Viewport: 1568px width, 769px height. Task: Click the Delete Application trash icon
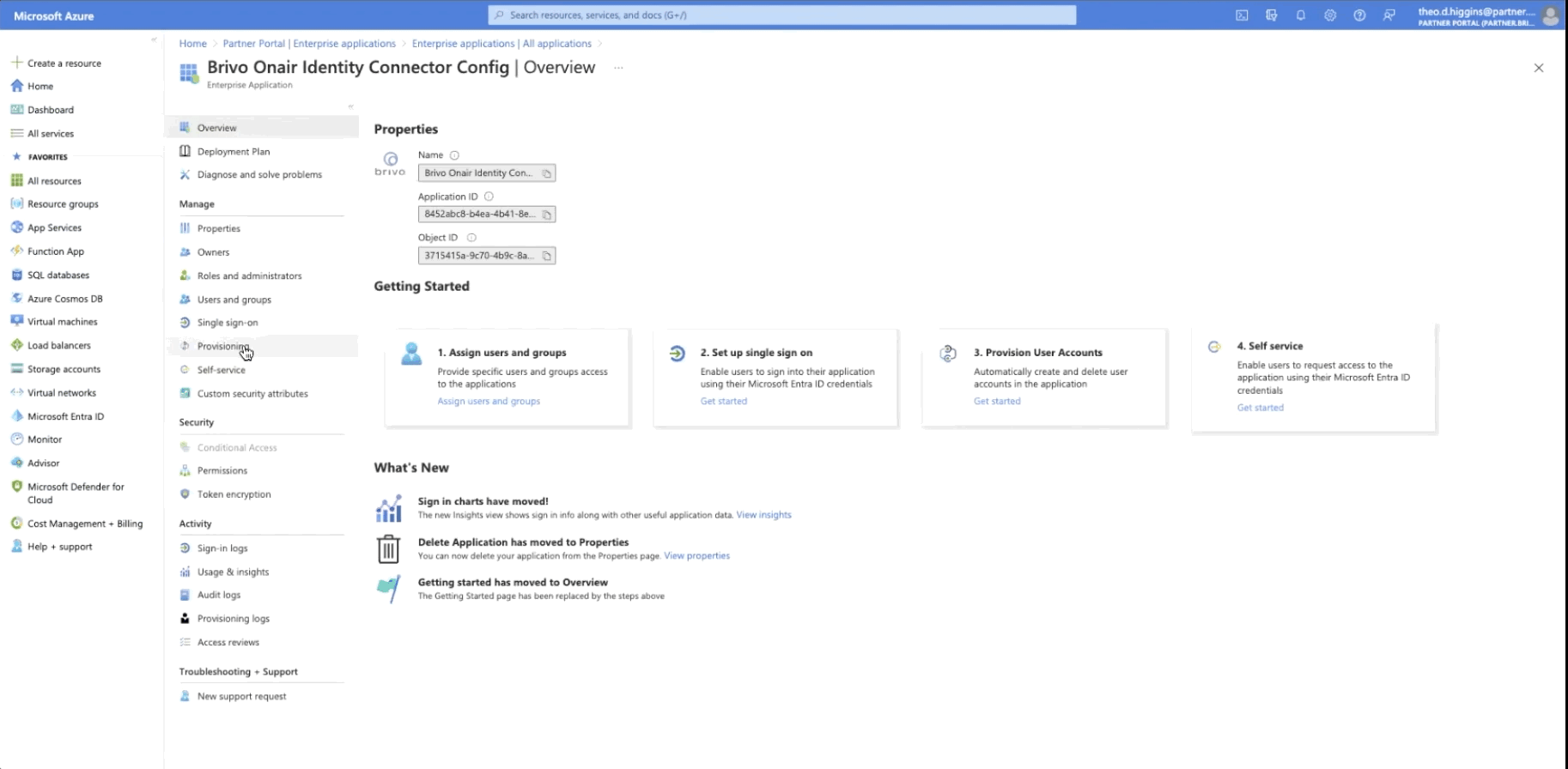(x=389, y=549)
